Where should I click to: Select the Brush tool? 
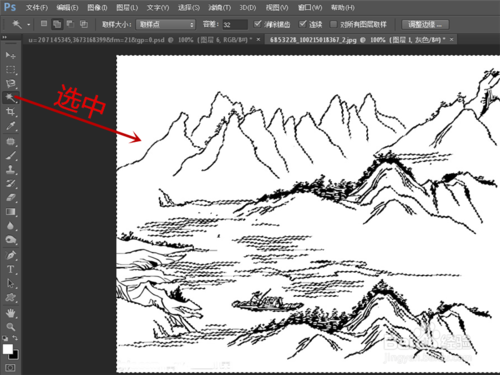pyautogui.click(x=10, y=156)
